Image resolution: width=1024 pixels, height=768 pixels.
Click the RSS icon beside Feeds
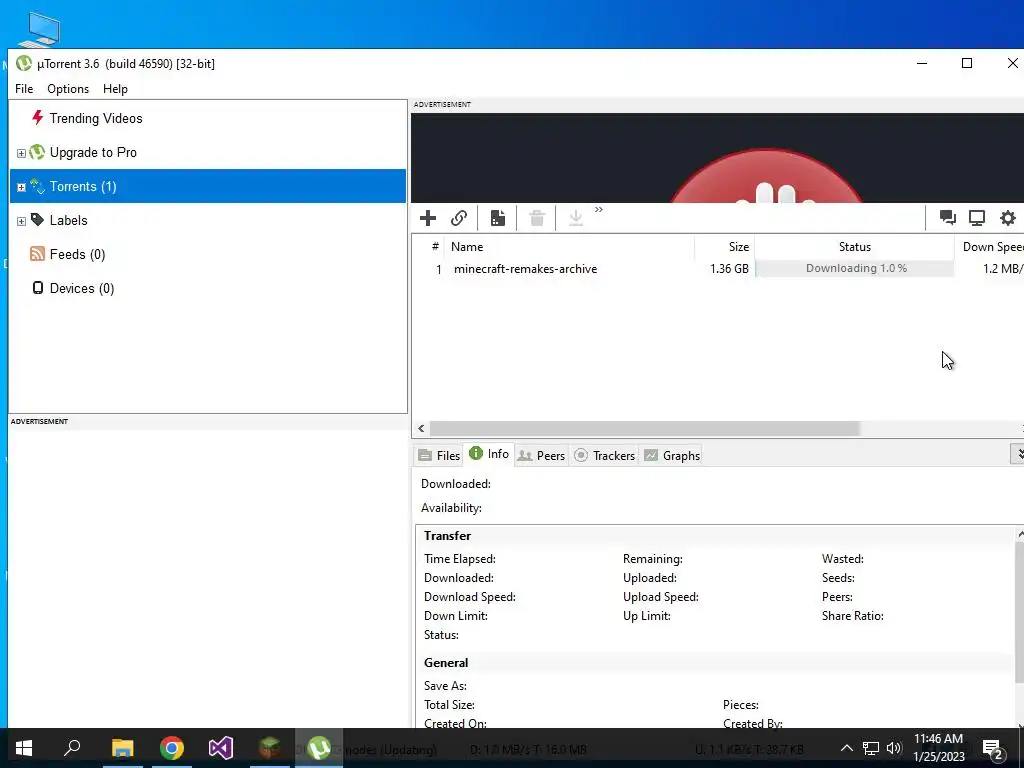point(37,253)
